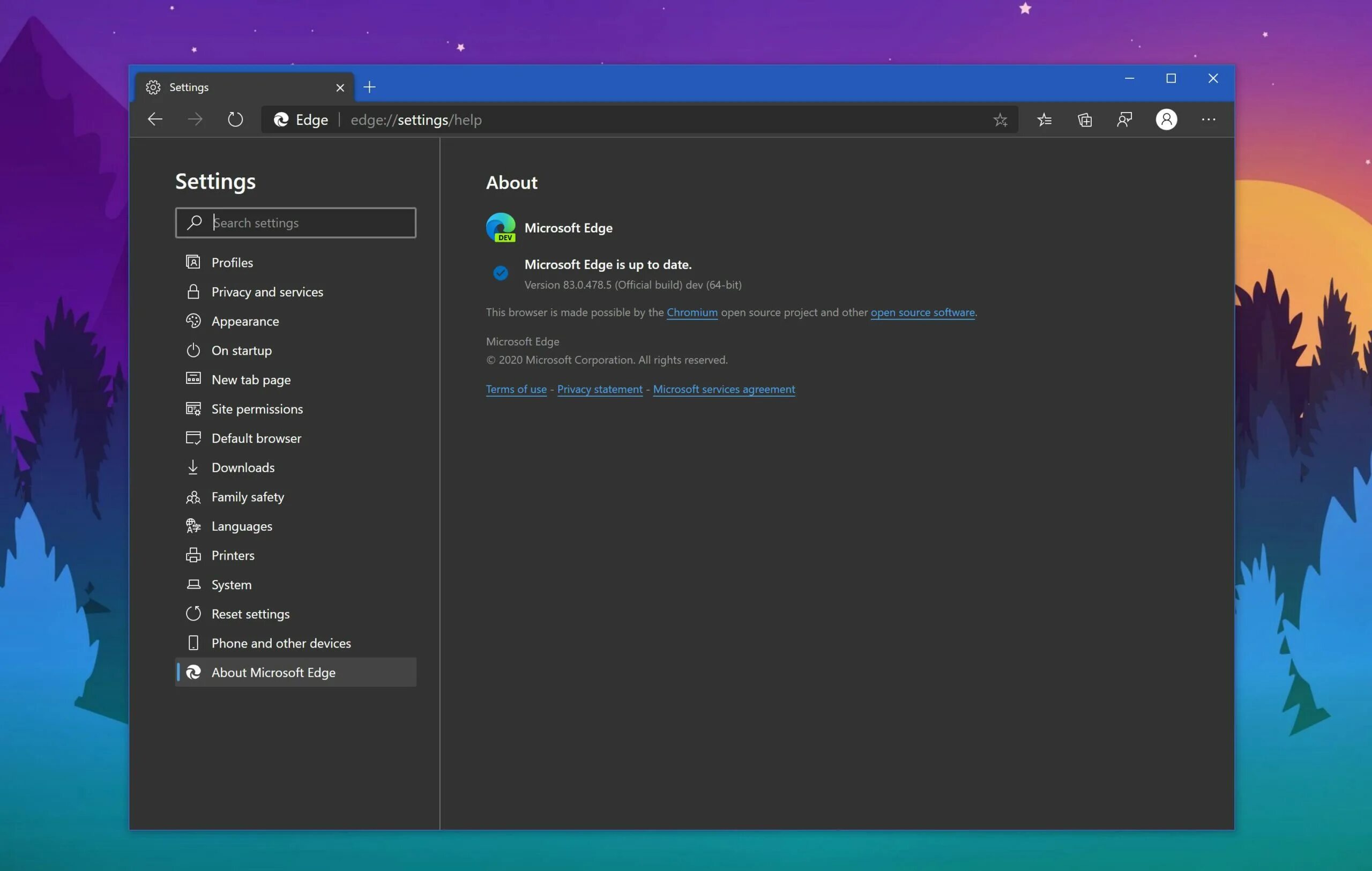Click the Send feedback toolbar icon
This screenshot has height=871, width=1372.
1125,120
